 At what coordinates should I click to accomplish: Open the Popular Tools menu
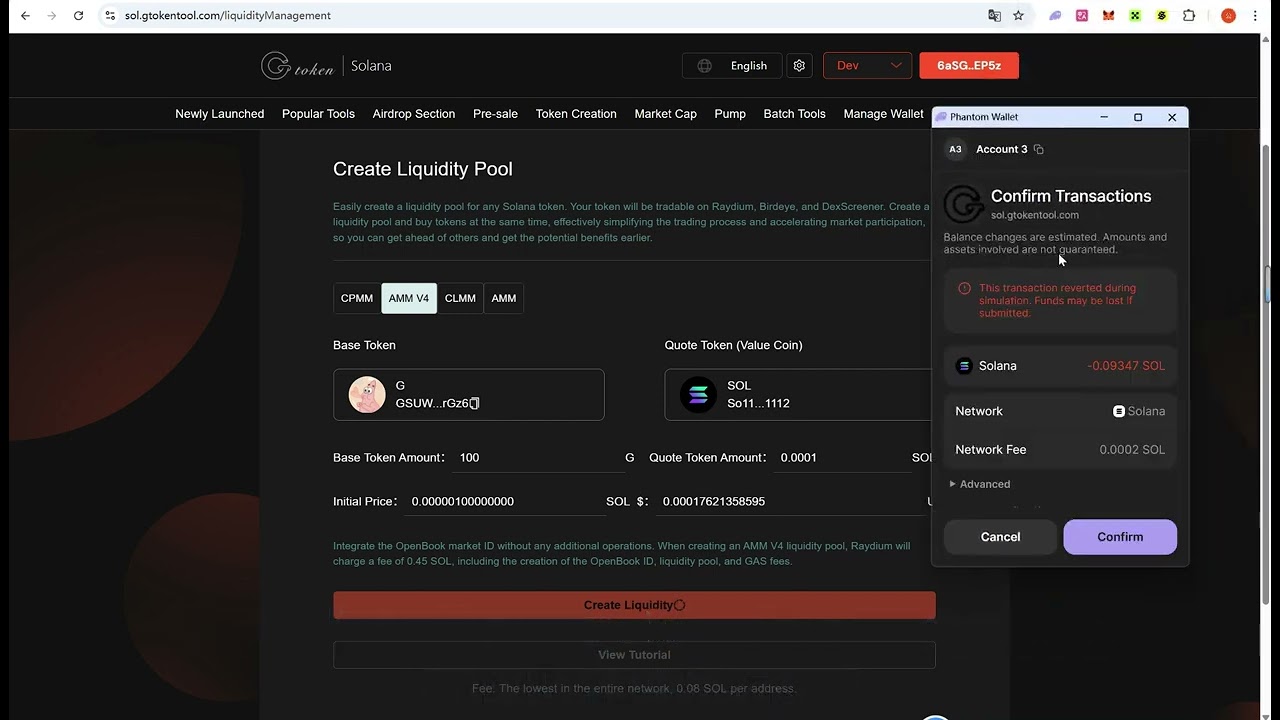point(318,114)
